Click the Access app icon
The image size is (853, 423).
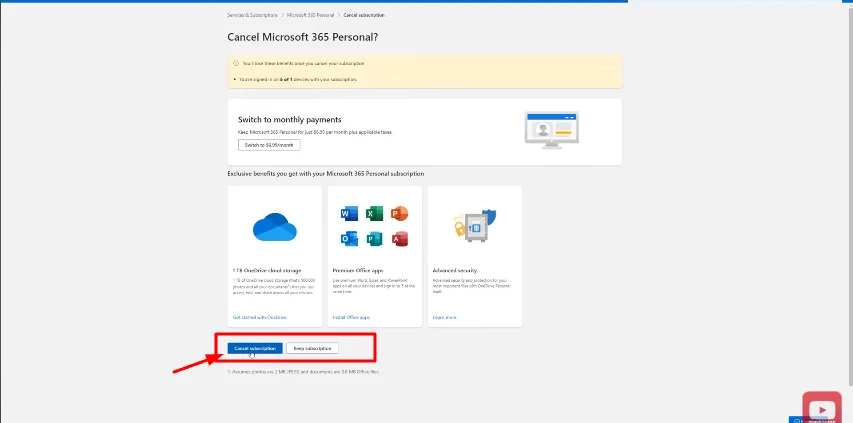click(400, 239)
